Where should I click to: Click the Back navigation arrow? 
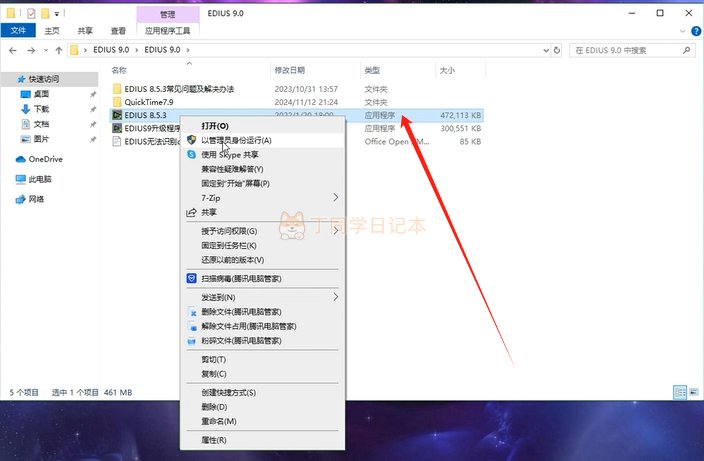tap(13, 50)
